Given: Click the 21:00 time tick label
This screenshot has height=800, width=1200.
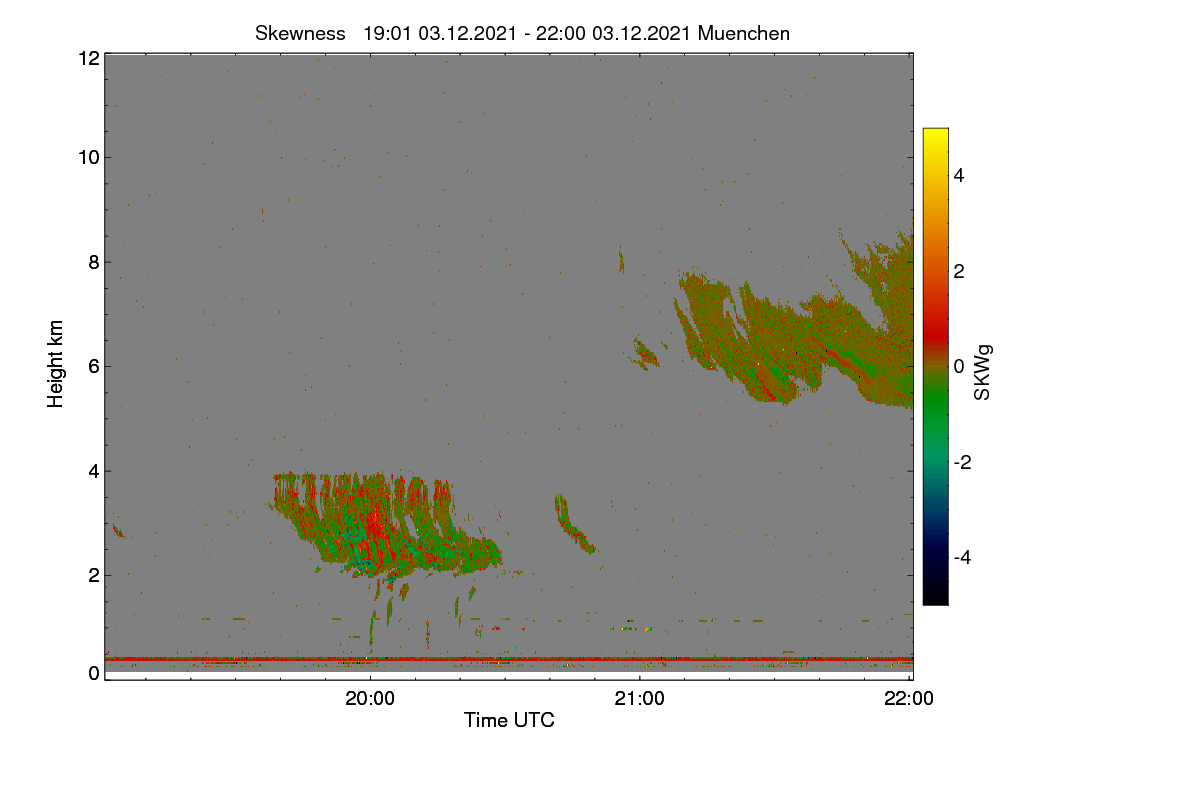Looking at the screenshot, I should pyautogui.click(x=639, y=700).
